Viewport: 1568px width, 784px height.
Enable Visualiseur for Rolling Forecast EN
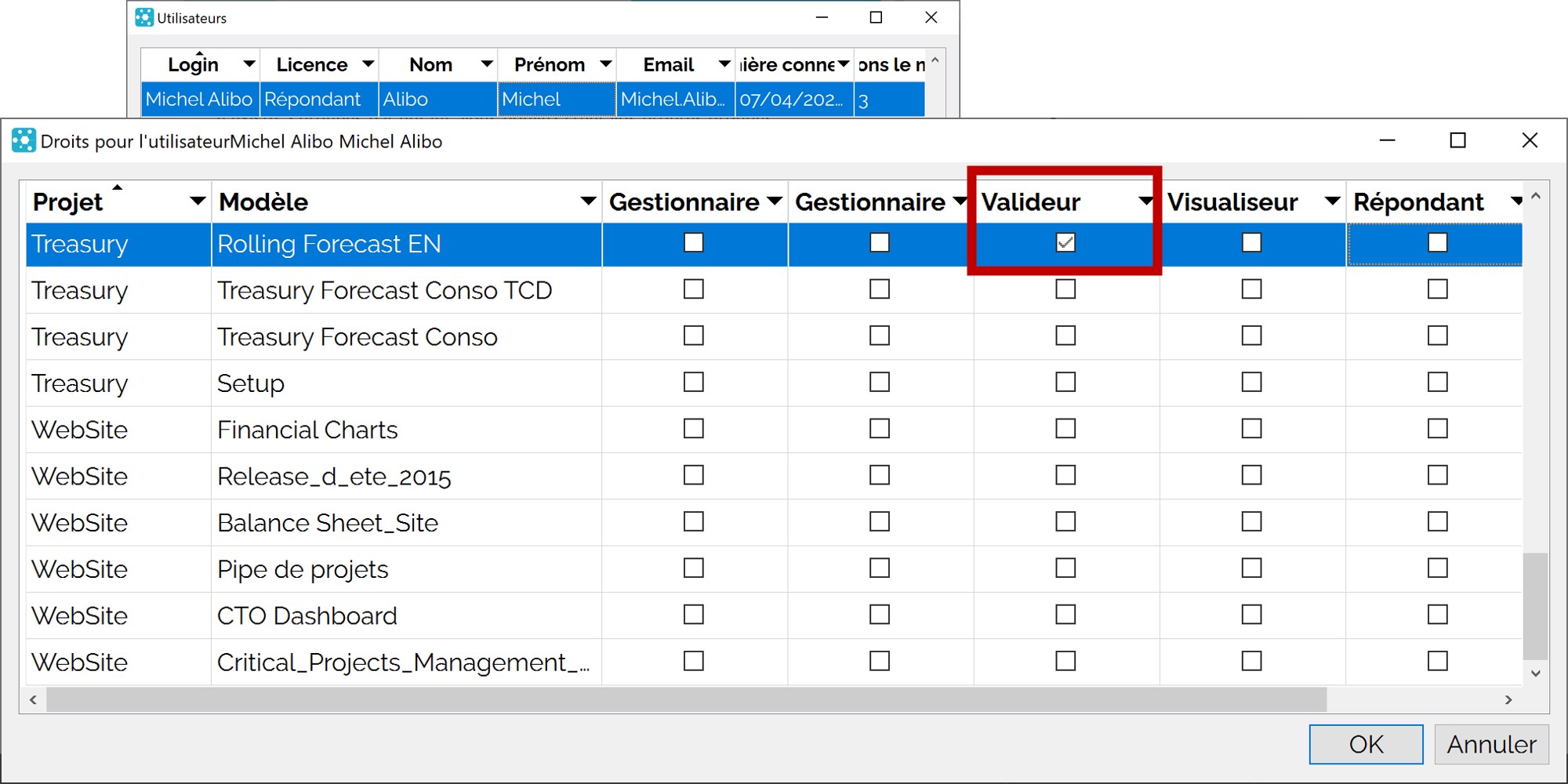click(x=1252, y=243)
